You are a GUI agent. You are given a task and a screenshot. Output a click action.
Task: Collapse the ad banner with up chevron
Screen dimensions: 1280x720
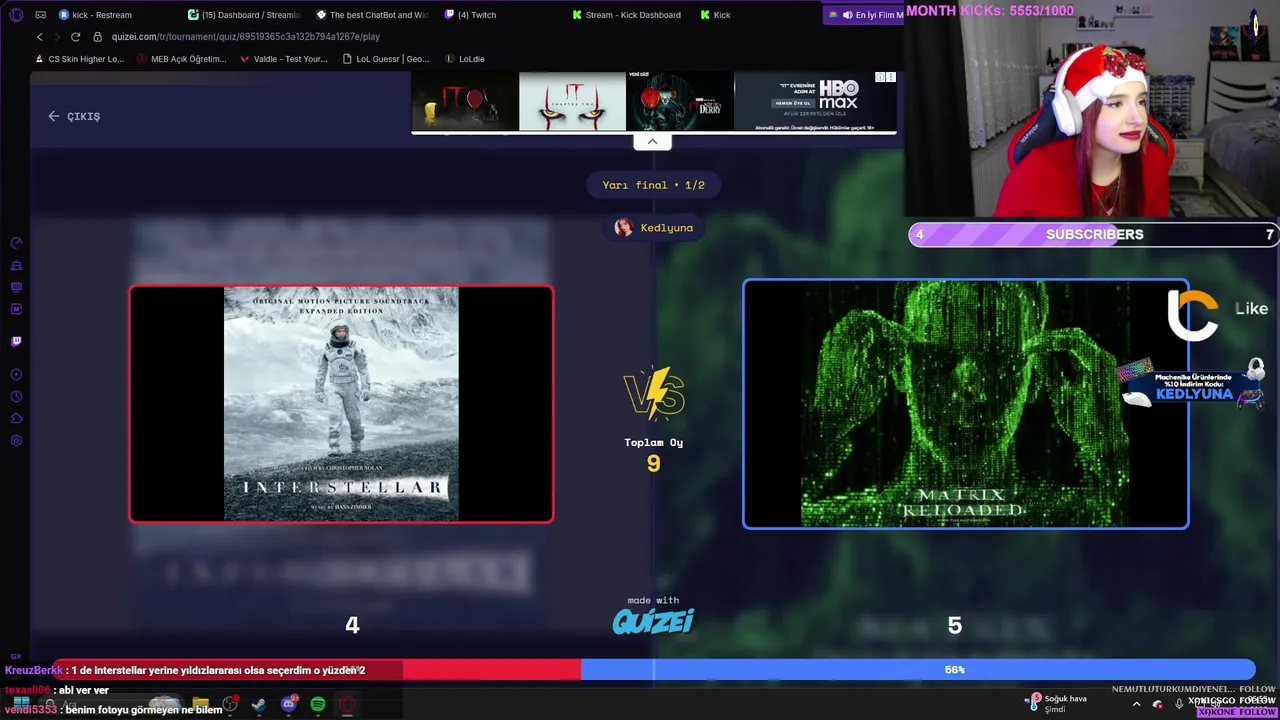(x=652, y=141)
